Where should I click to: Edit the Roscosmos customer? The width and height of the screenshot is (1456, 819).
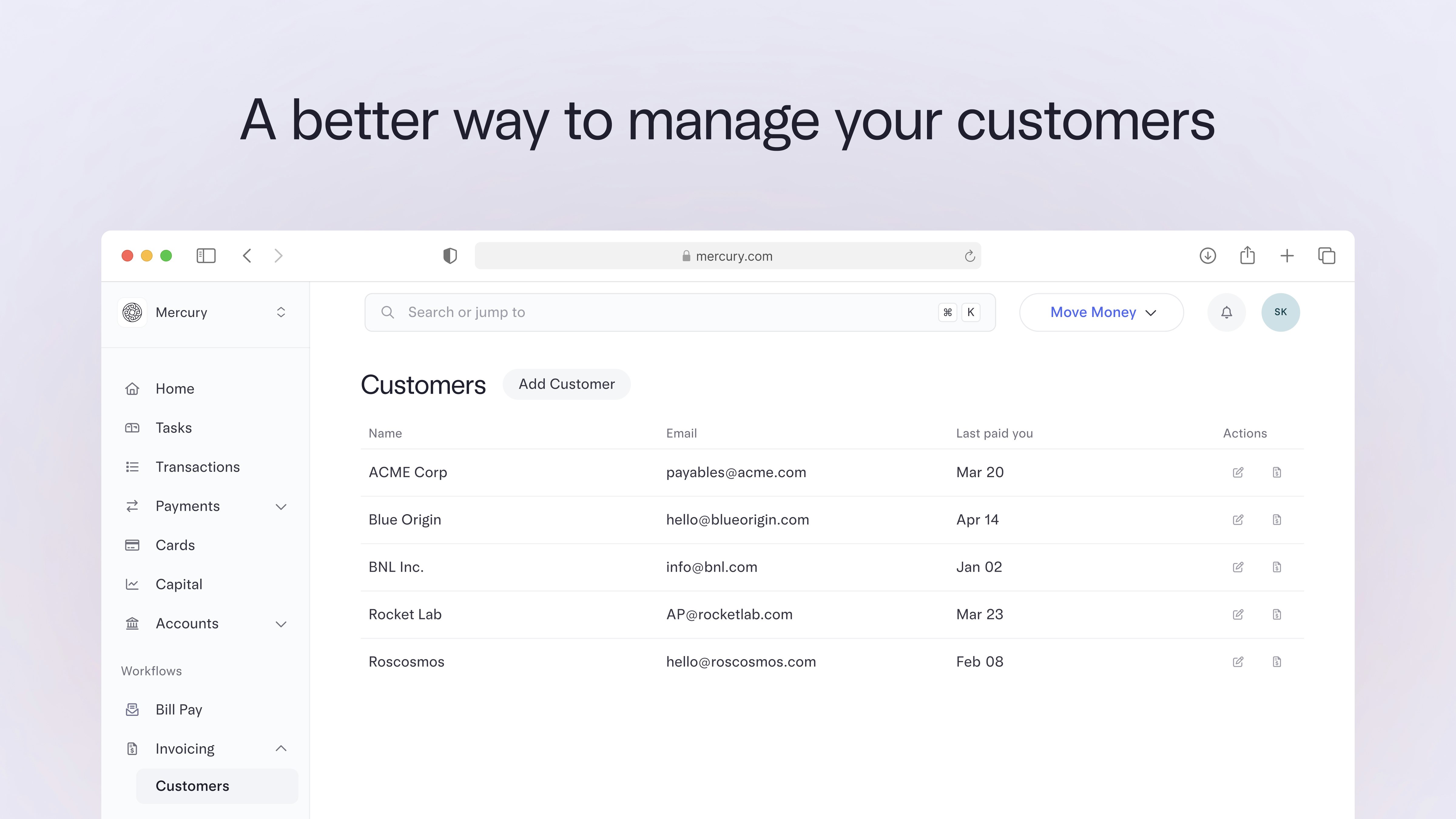1238,662
